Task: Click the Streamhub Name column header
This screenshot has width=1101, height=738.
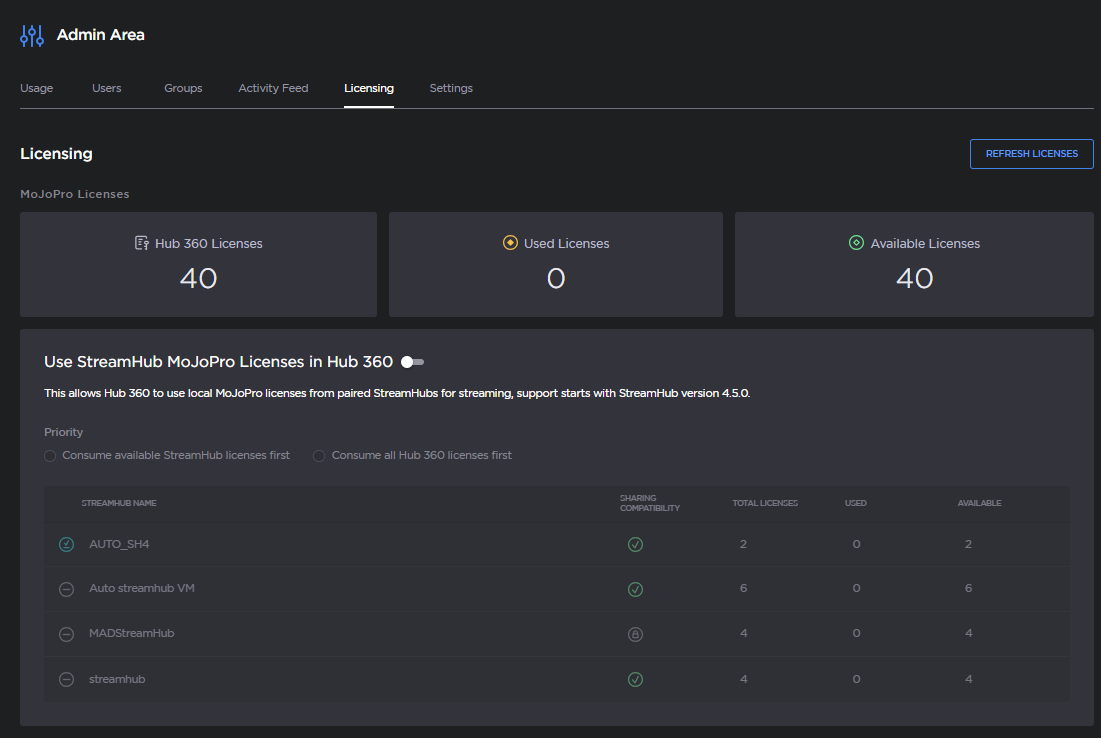Action: click(x=119, y=503)
